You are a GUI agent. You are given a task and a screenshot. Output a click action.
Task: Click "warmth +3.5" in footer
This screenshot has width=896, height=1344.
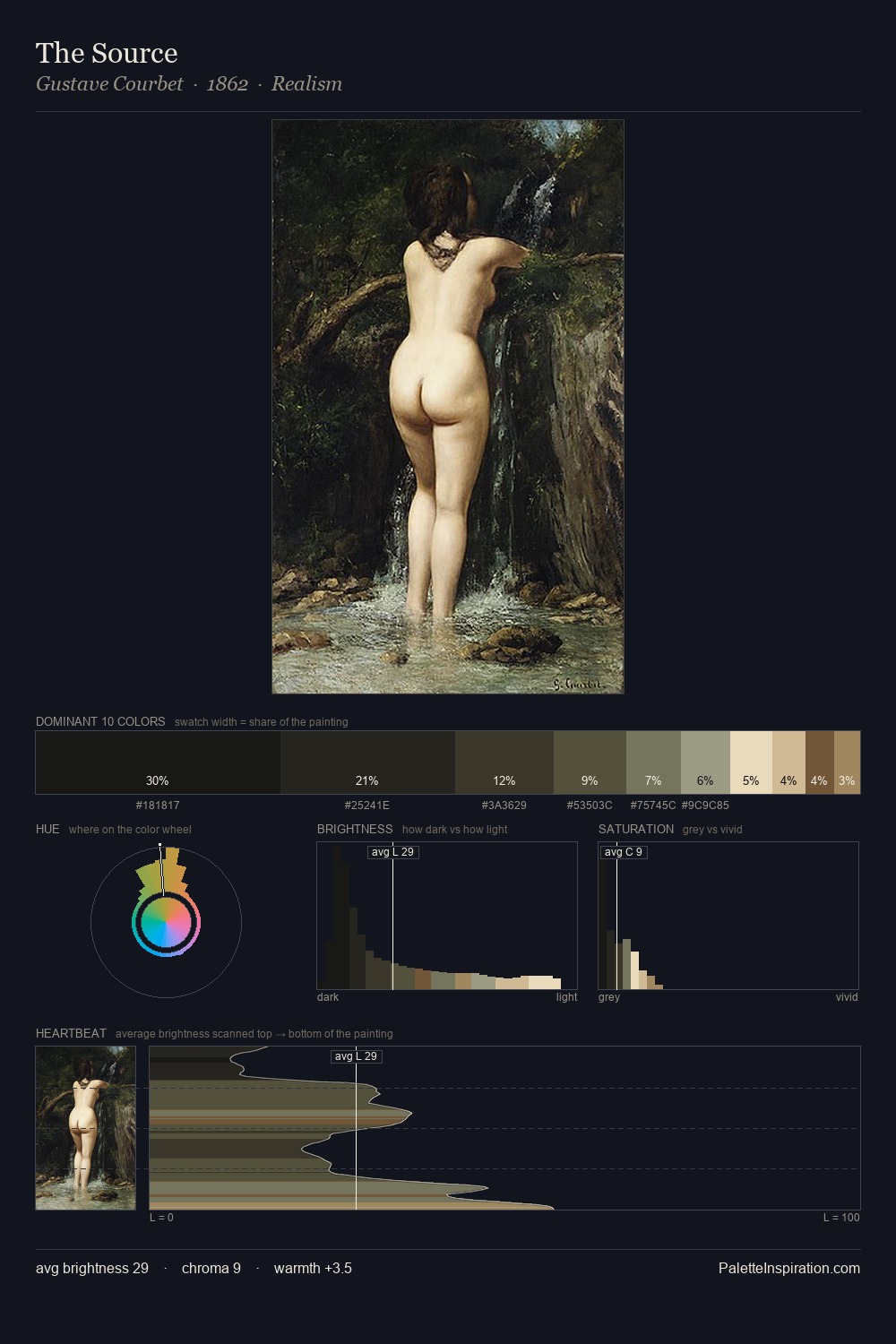point(313,1268)
